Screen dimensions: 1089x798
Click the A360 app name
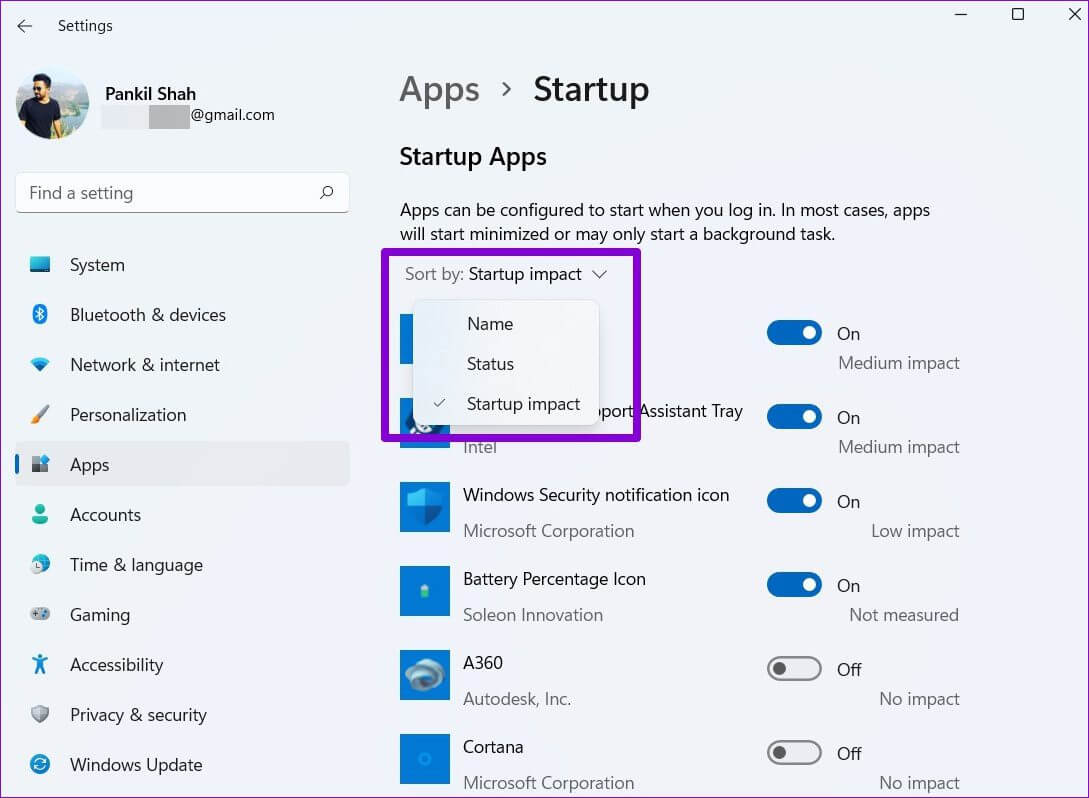pos(483,663)
